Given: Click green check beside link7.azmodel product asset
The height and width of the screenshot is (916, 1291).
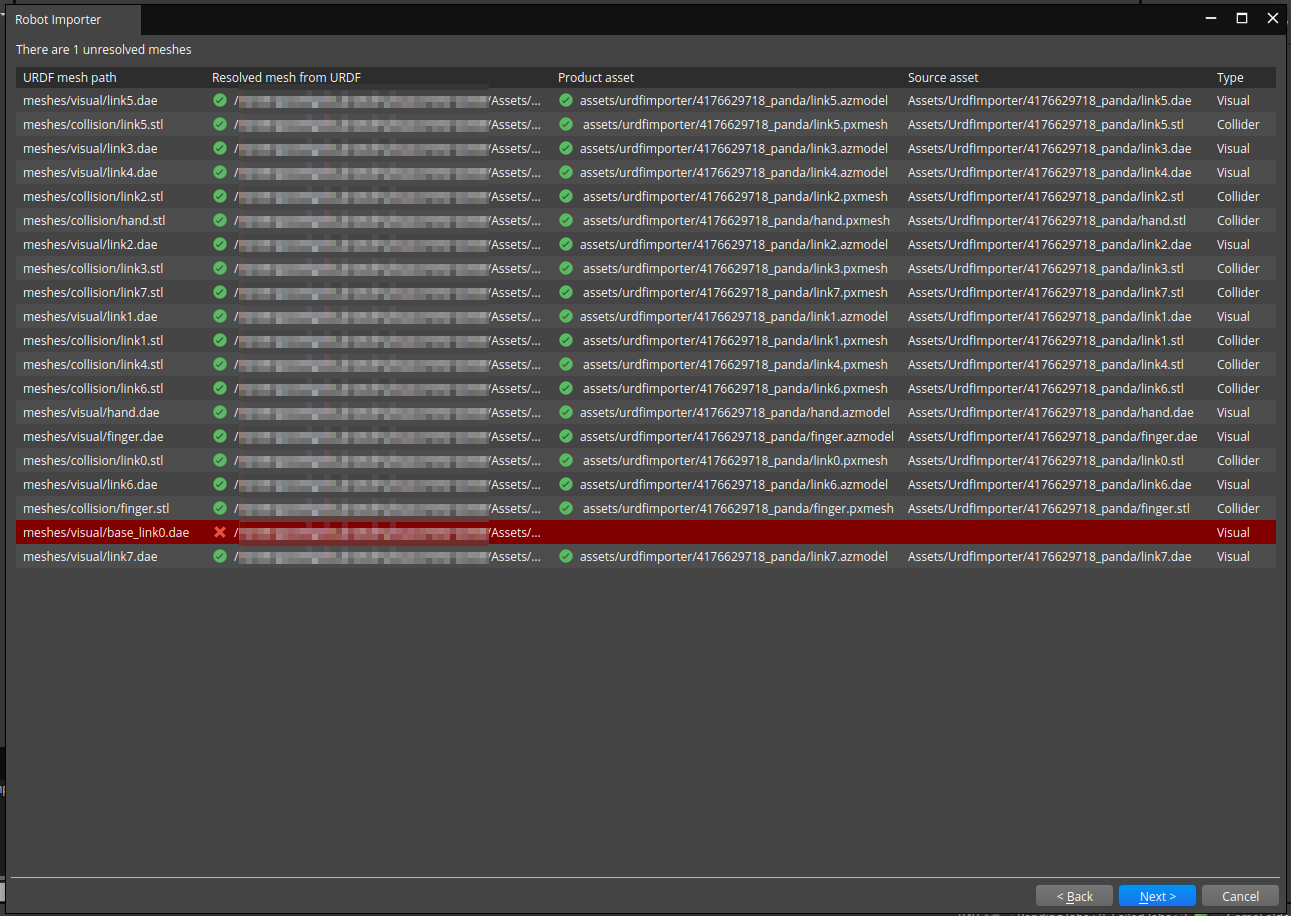Looking at the screenshot, I should coord(566,556).
